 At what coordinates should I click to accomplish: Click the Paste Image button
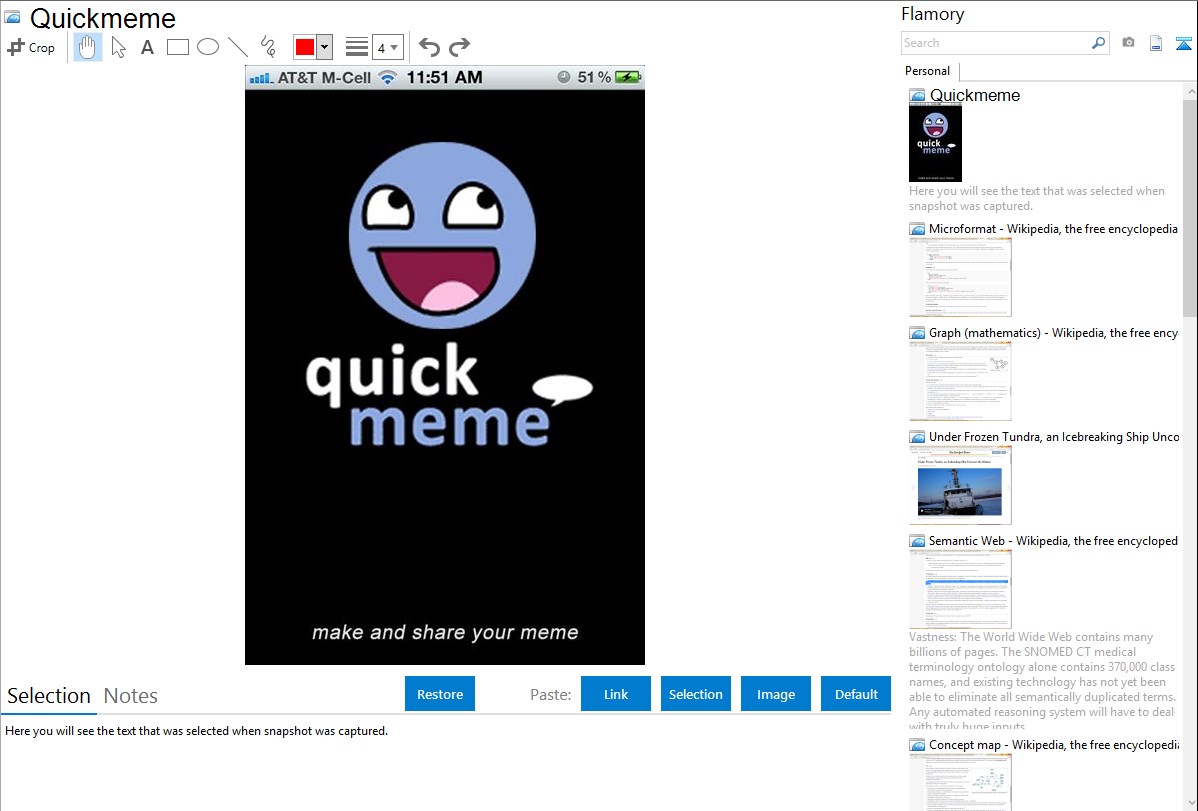click(776, 694)
